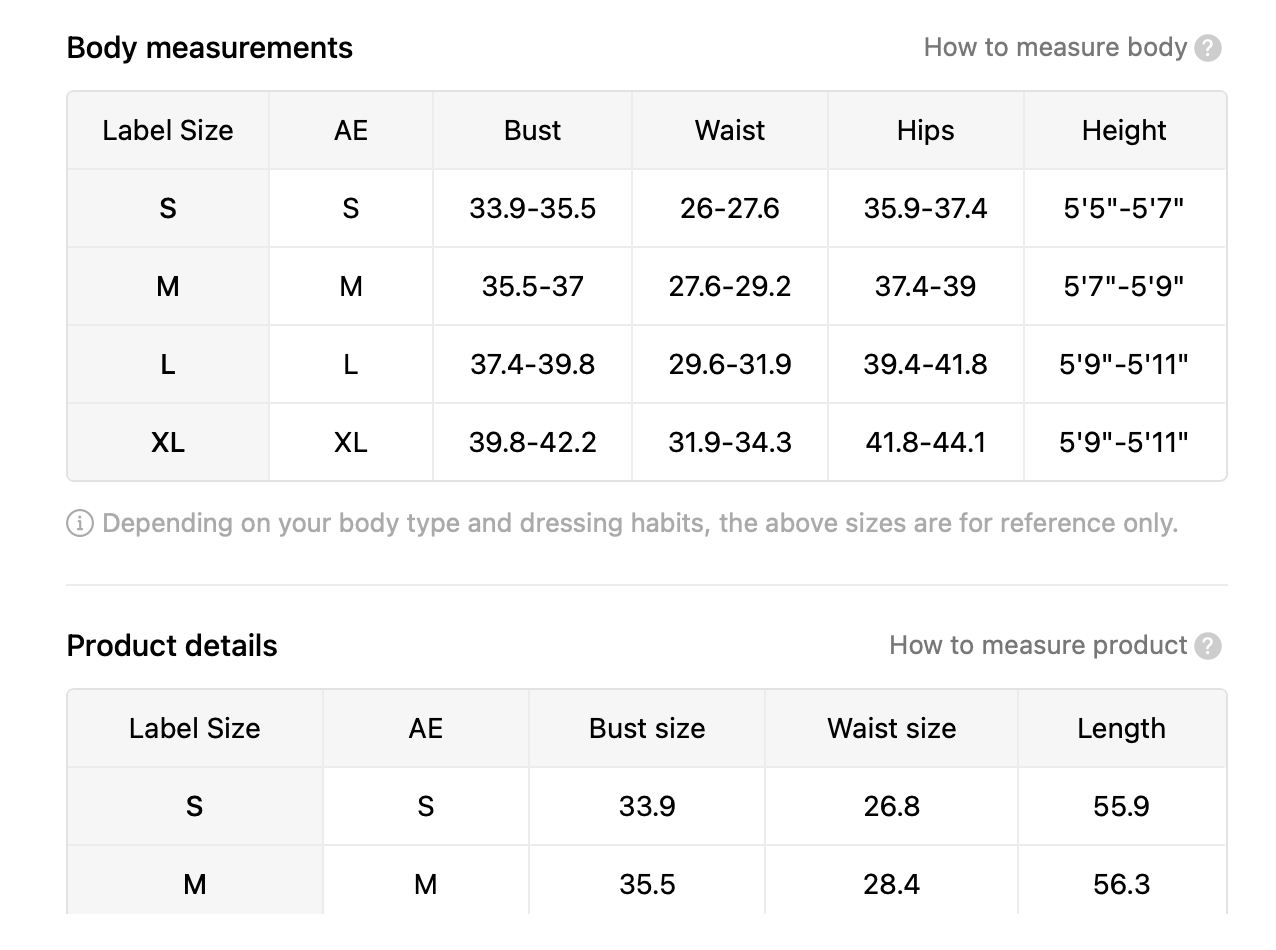Click the Length column header
The width and height of the screenshot is (1276, 950).
point(1122,728)
